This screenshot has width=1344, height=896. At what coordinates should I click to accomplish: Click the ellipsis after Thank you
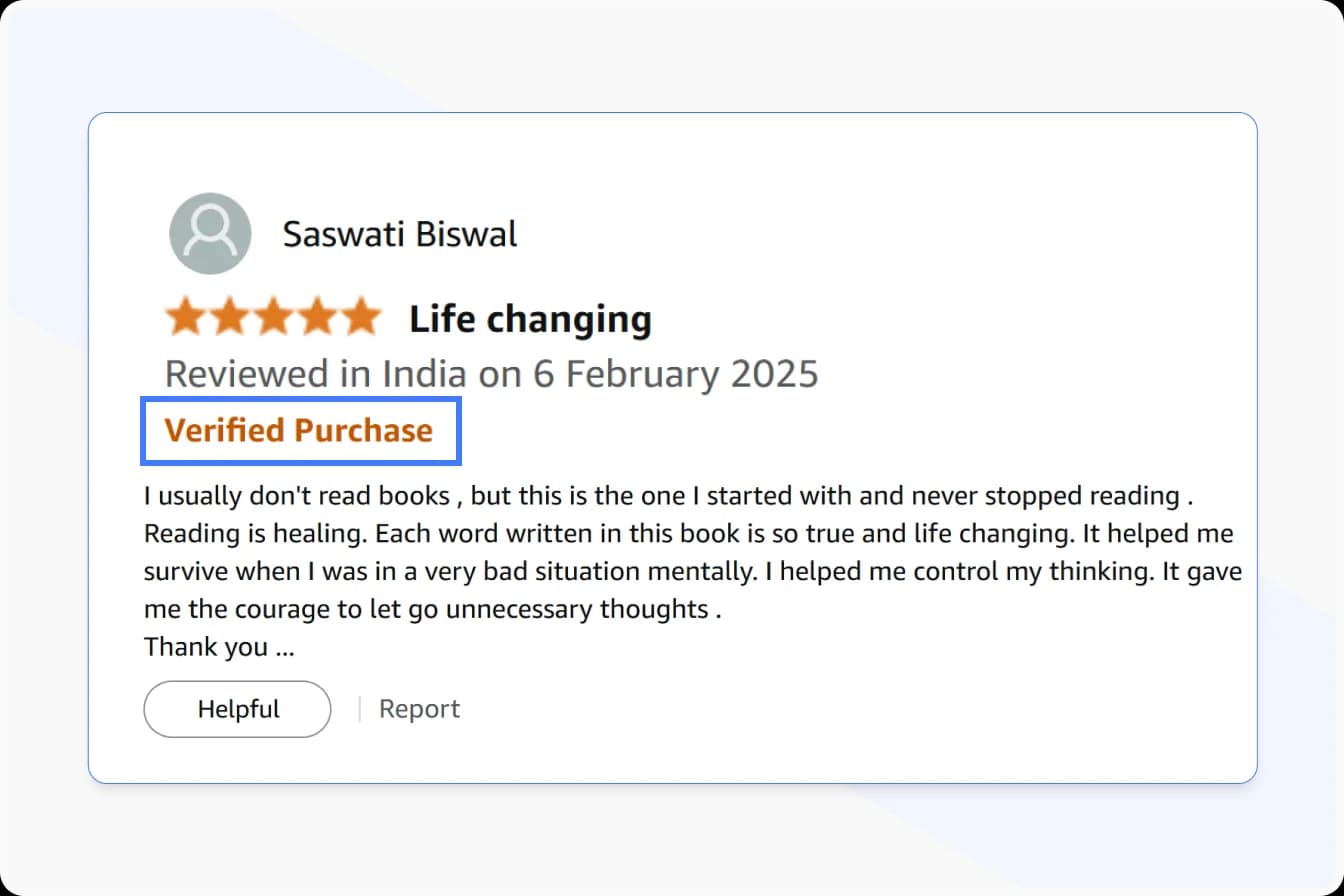coord(285,650)
